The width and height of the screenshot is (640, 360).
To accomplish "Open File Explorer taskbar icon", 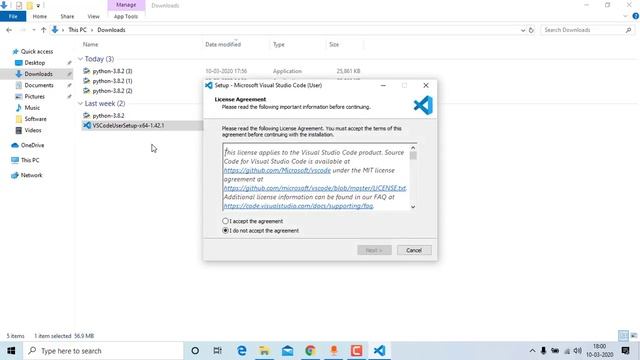I will pos(264,351).
